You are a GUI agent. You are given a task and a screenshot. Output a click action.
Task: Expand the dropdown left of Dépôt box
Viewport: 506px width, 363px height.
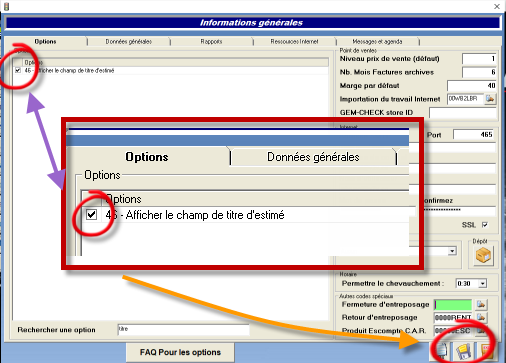point(452,251)
